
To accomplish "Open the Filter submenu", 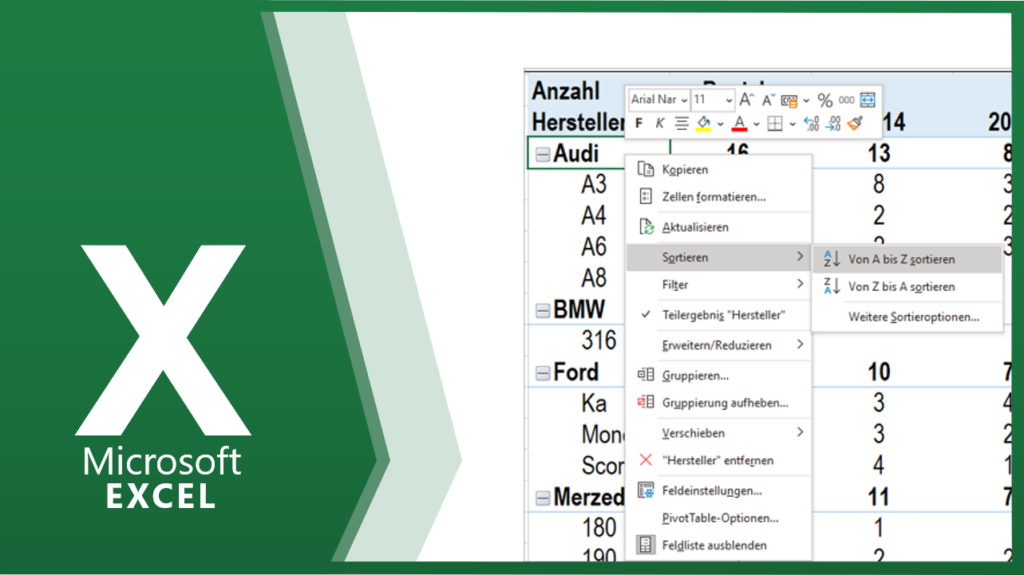I will (718, 285).
